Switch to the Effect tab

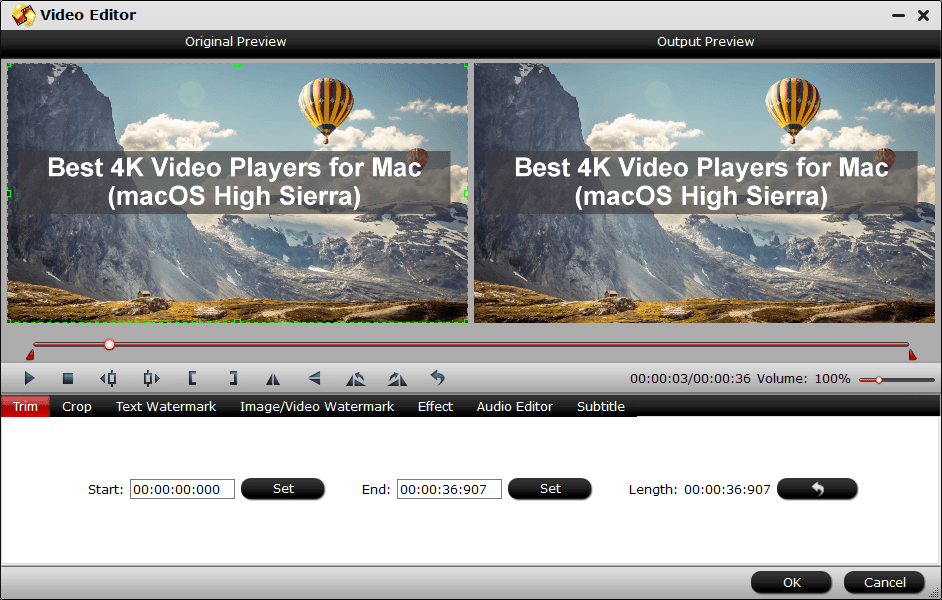[x=435, y=407]
